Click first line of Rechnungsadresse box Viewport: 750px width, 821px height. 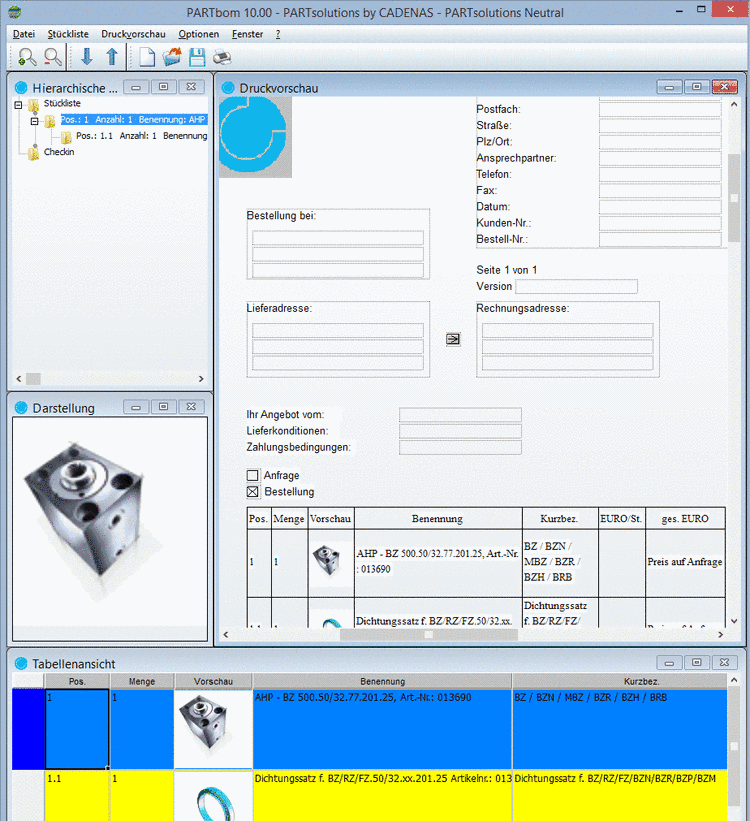[x=567, y=330]
